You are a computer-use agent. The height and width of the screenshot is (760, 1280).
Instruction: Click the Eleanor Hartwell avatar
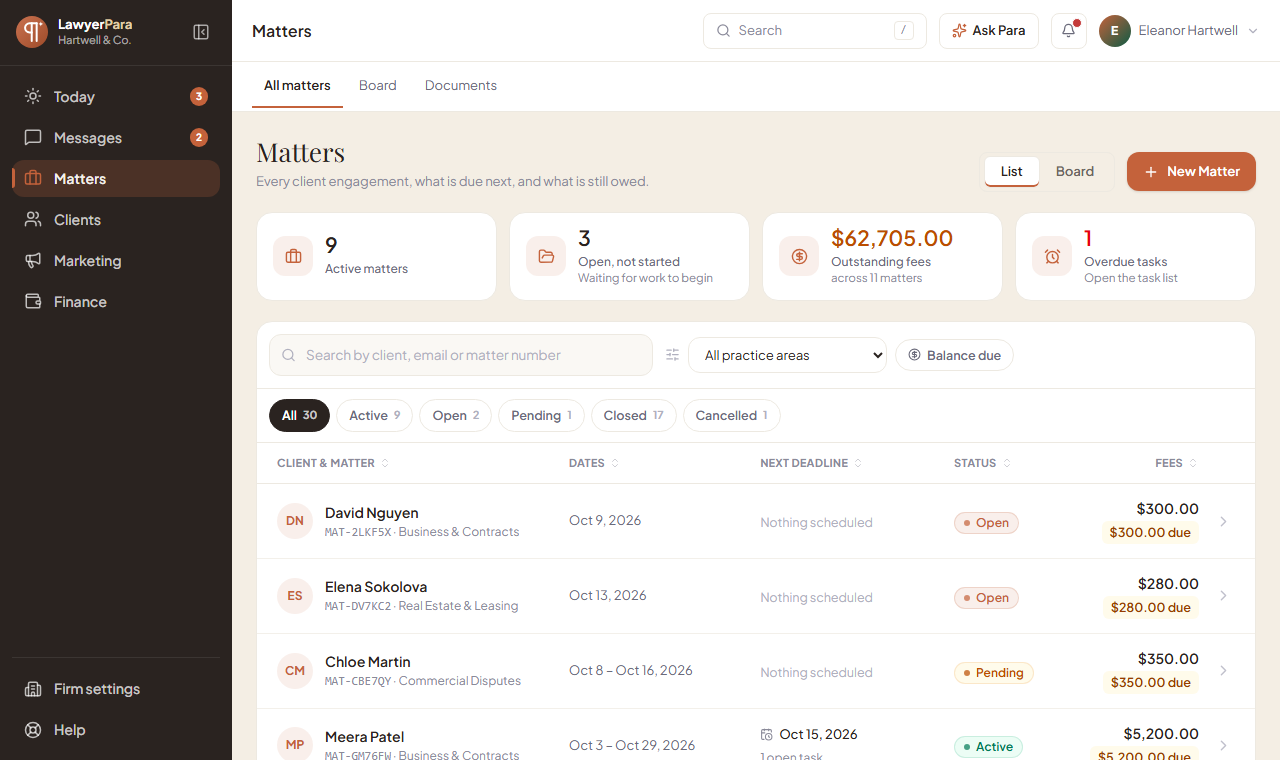click(1115, 31)
